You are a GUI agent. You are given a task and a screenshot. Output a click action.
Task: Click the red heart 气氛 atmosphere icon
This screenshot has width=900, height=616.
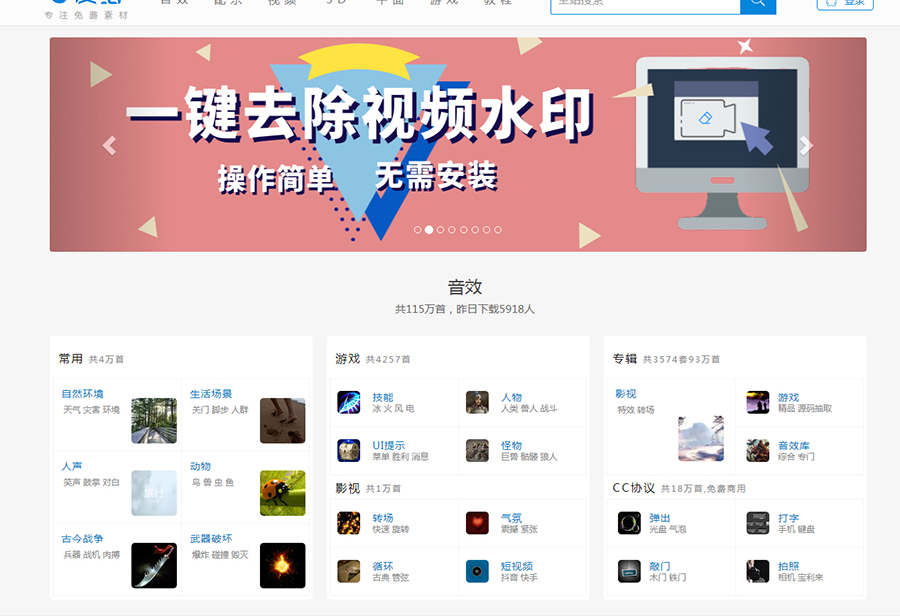tap(477, 524)
